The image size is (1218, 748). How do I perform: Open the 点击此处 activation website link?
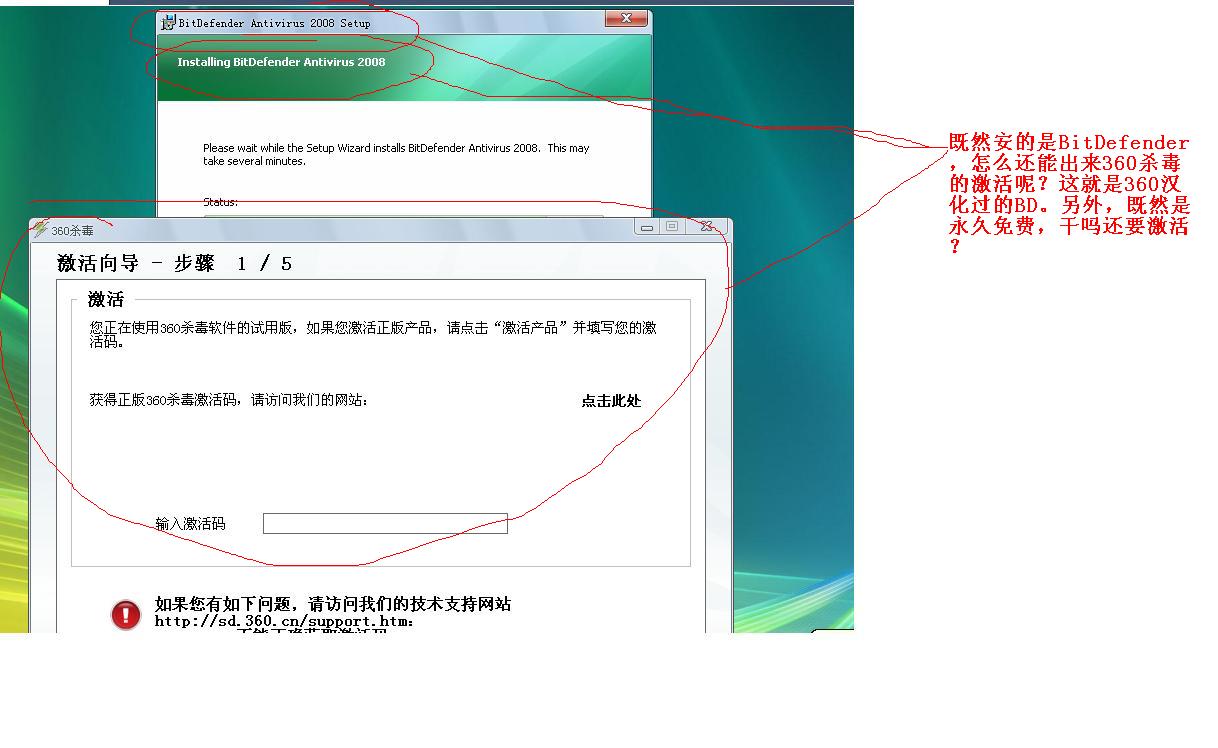(x=611, y=401)
